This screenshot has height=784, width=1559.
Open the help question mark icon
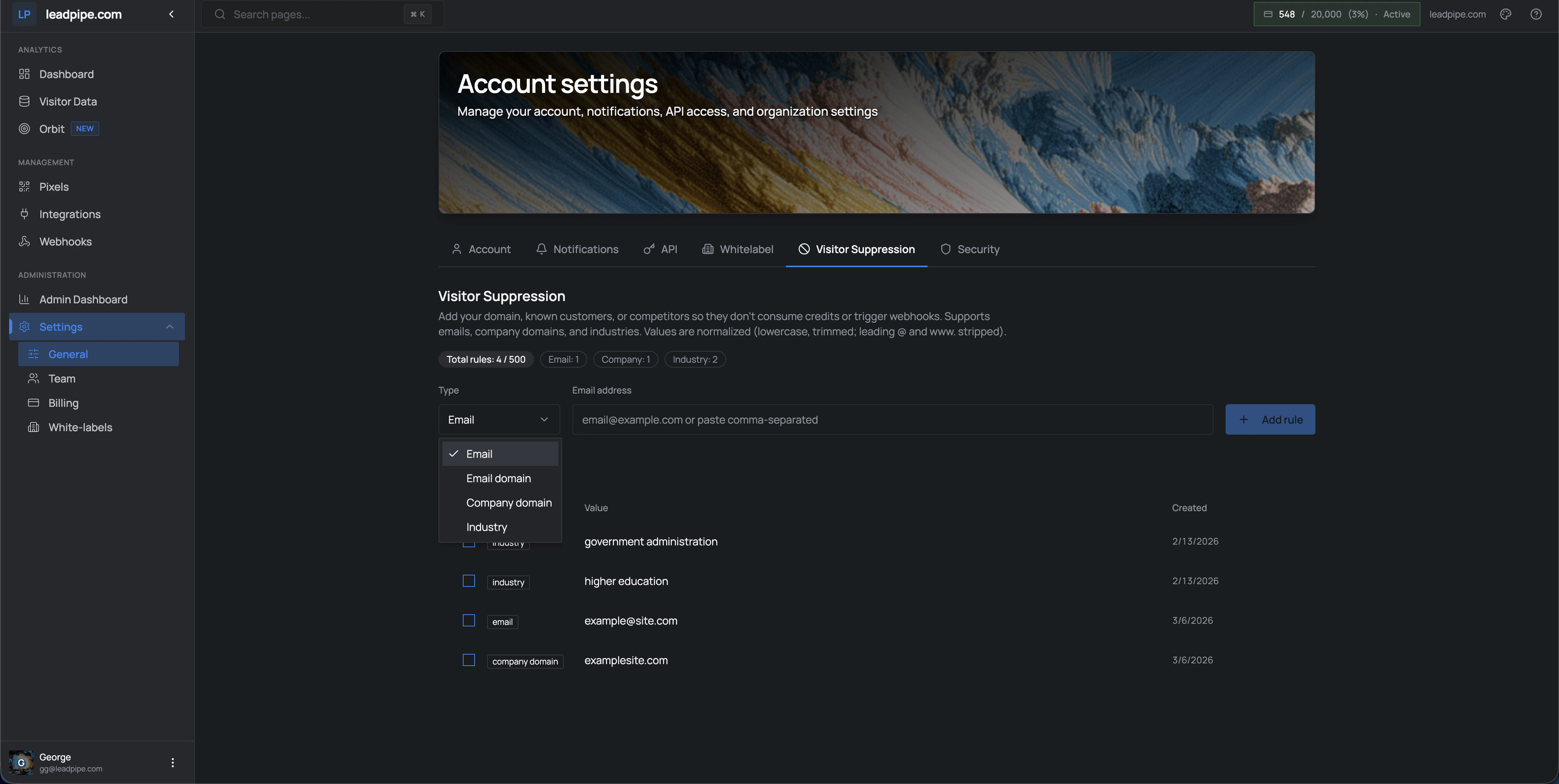click(x=1535, y=14)
